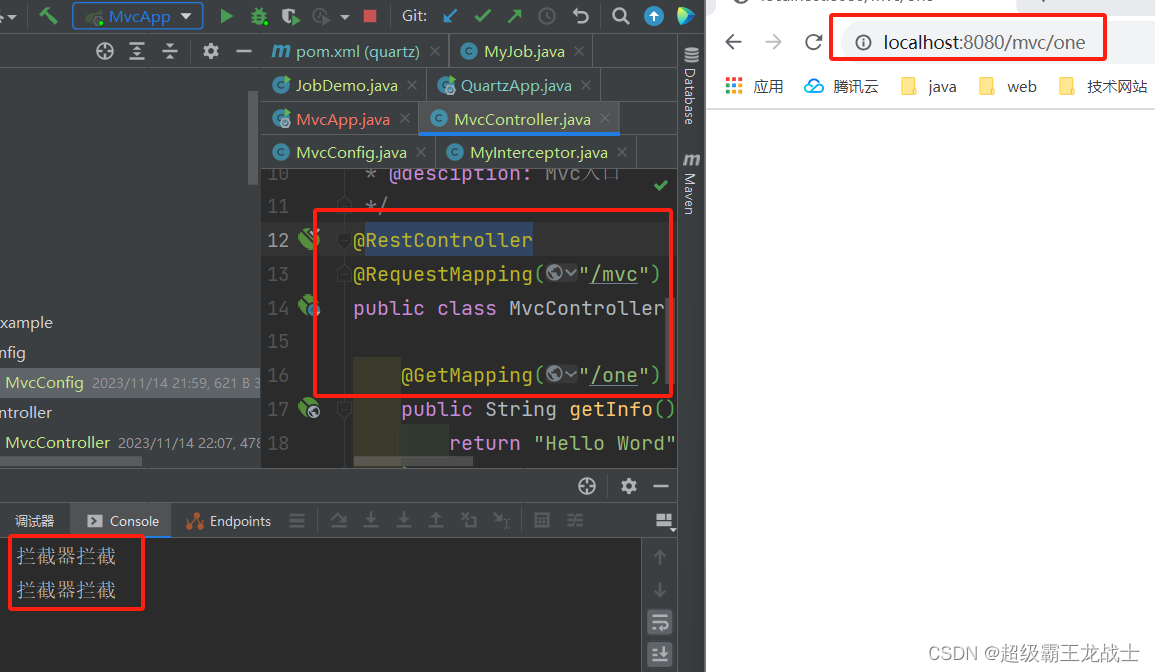Open project panel settings gear
This screenshot has width=1155, height=672.
pos(211,51)
